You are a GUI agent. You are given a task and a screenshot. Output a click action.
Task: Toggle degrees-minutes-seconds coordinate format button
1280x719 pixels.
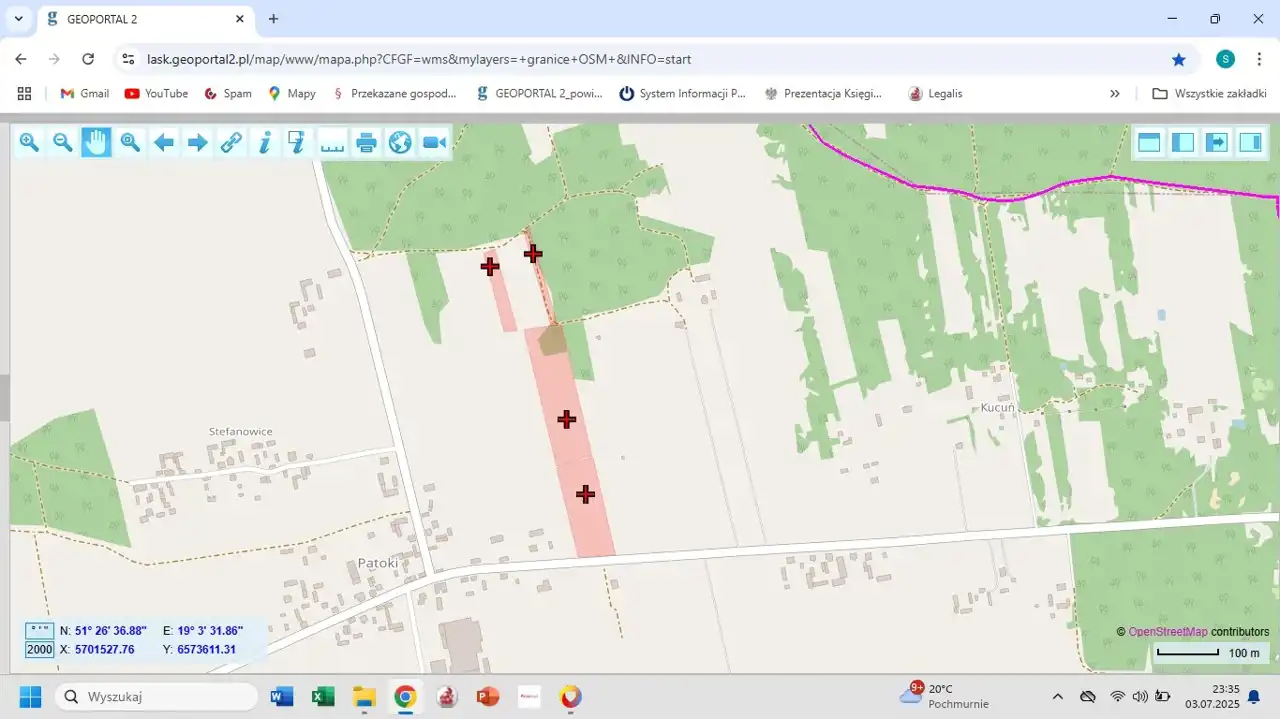(x=40, y=630)
